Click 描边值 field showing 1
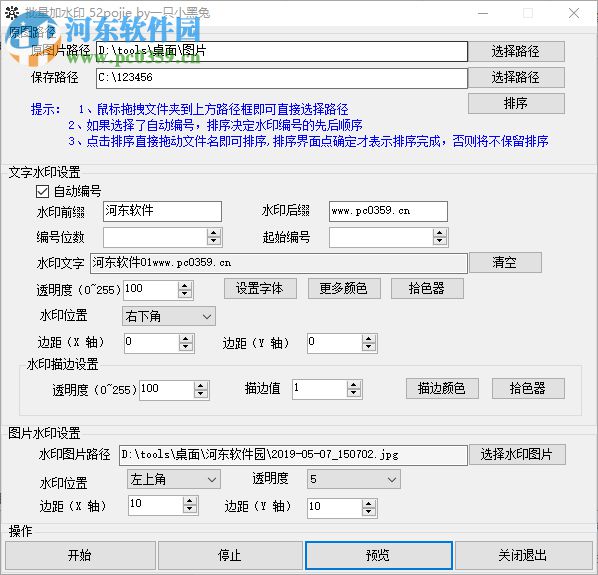 coord(320,389)
